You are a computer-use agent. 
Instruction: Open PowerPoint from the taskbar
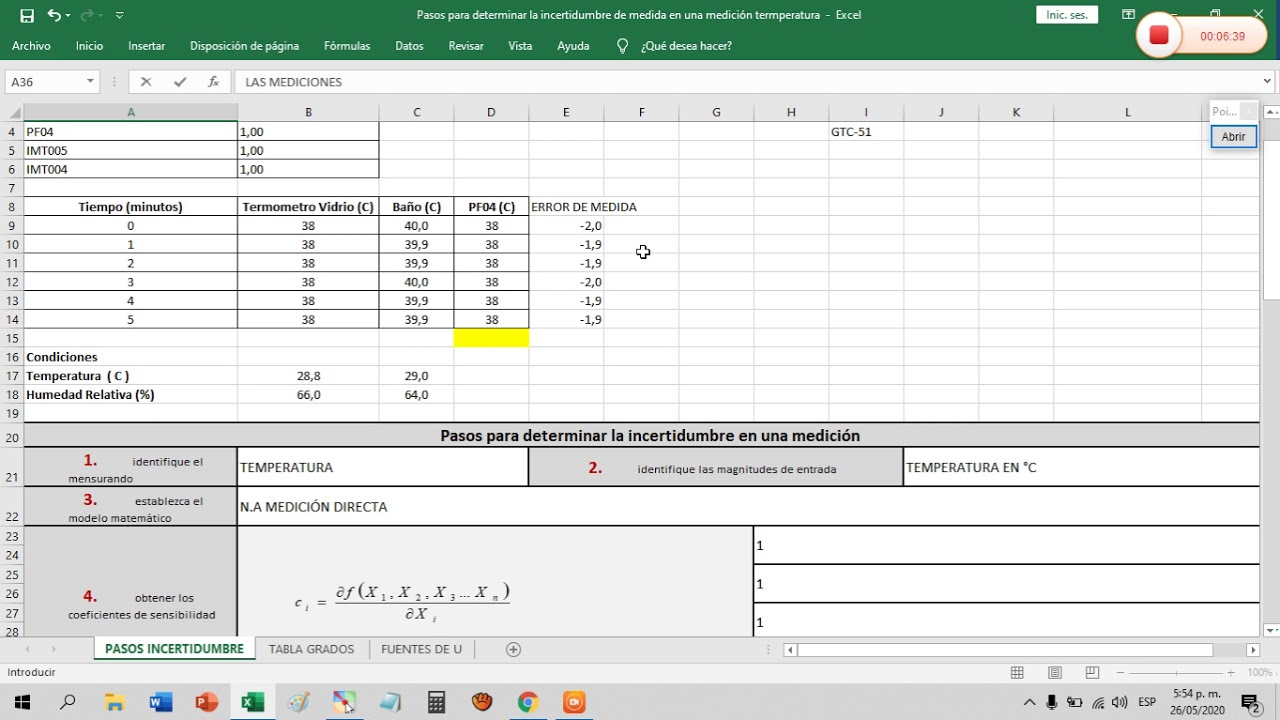coord(206,702)
